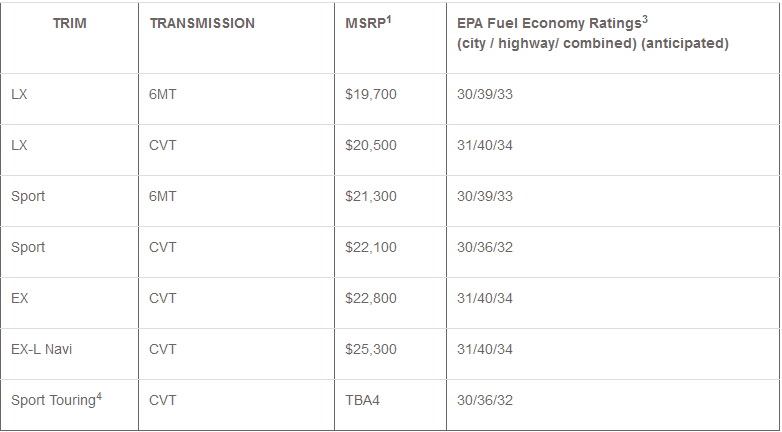Select the EX trim name
782x432 pixels.
[x=19, y=298]
